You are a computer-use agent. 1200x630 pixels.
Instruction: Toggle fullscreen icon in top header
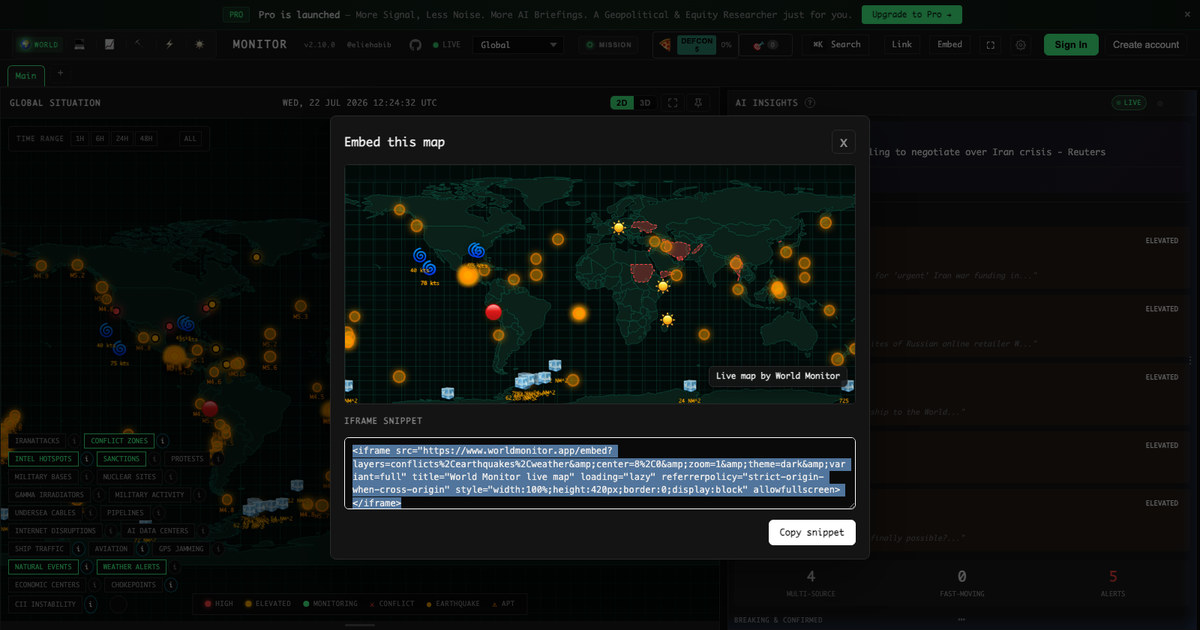coord(990,44)
